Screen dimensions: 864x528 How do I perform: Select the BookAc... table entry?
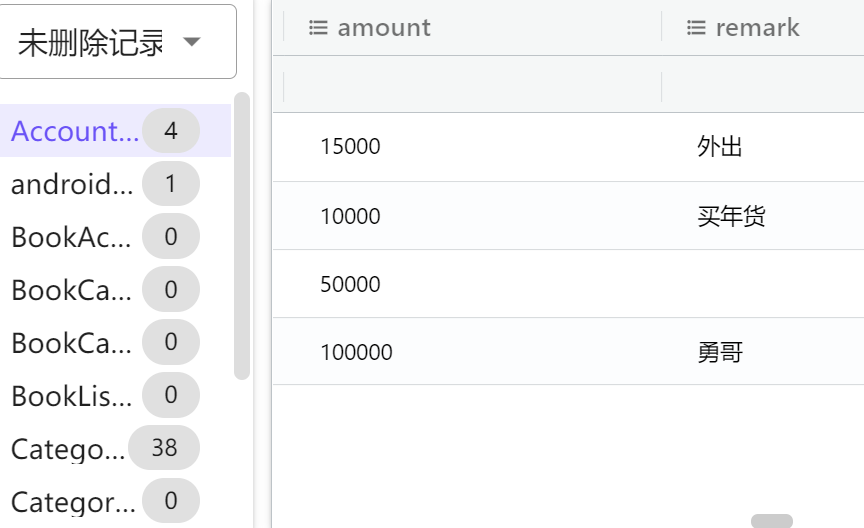click(71, 237)
